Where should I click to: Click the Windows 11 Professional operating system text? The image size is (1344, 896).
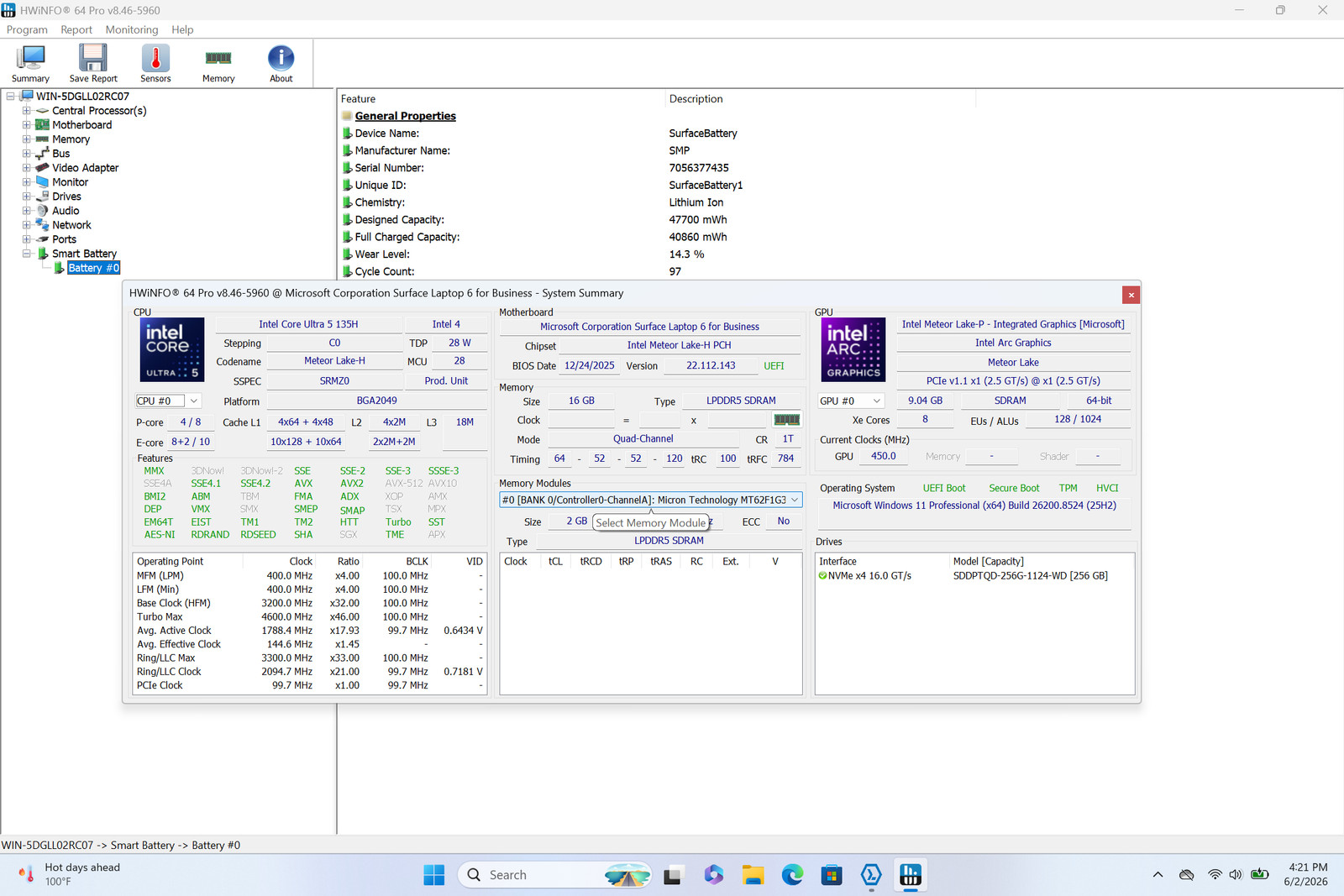click(974, 506)
